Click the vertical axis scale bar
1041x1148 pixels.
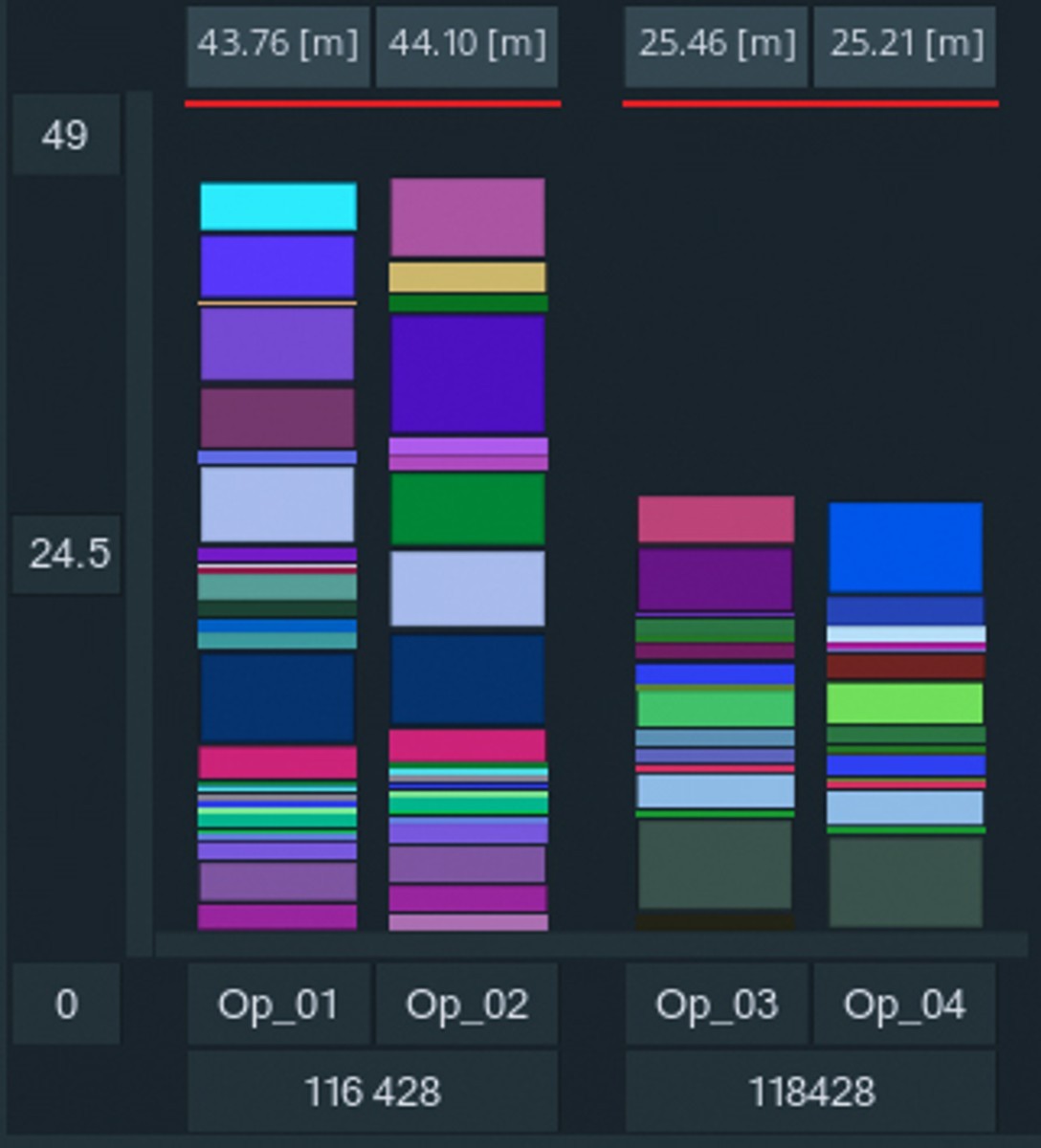[x=140, y=523]
